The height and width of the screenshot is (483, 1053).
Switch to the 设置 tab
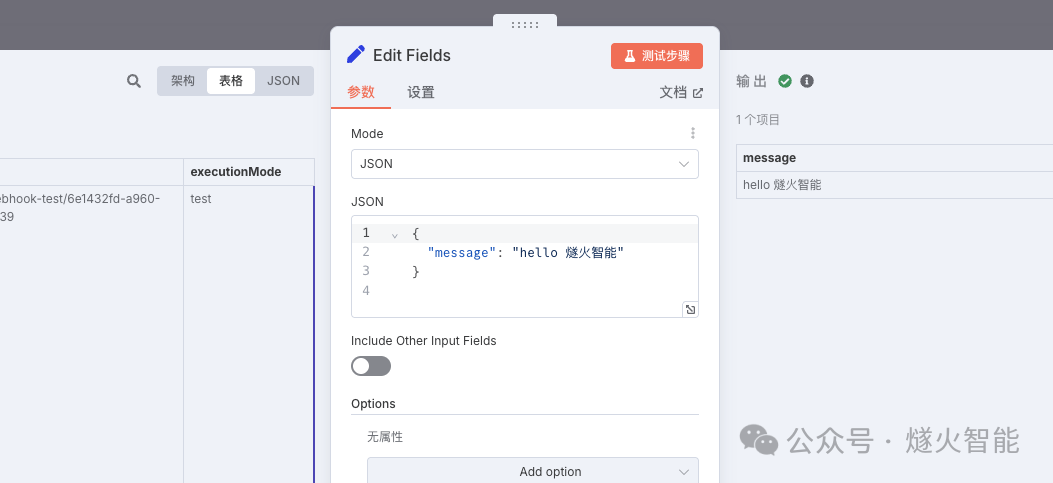click(x=421, y=93)
